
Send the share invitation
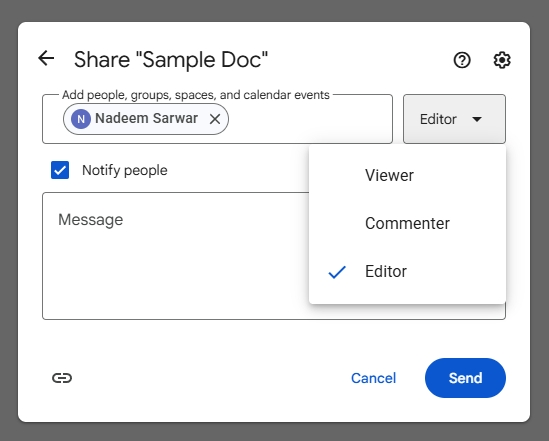[465, 378]
